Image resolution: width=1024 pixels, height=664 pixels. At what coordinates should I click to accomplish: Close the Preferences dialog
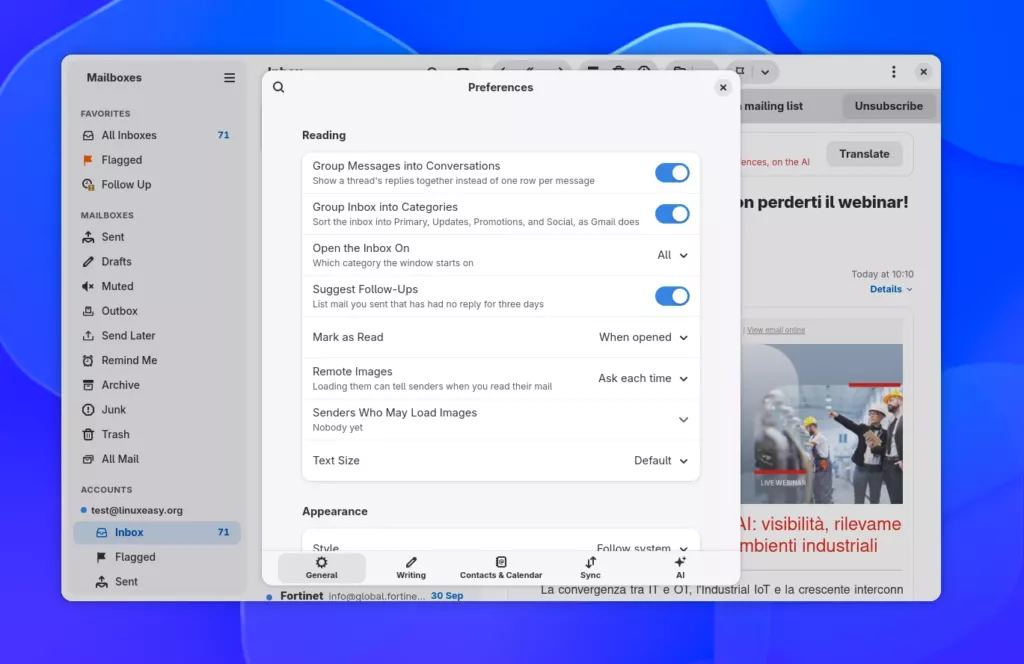click(723, 87)
